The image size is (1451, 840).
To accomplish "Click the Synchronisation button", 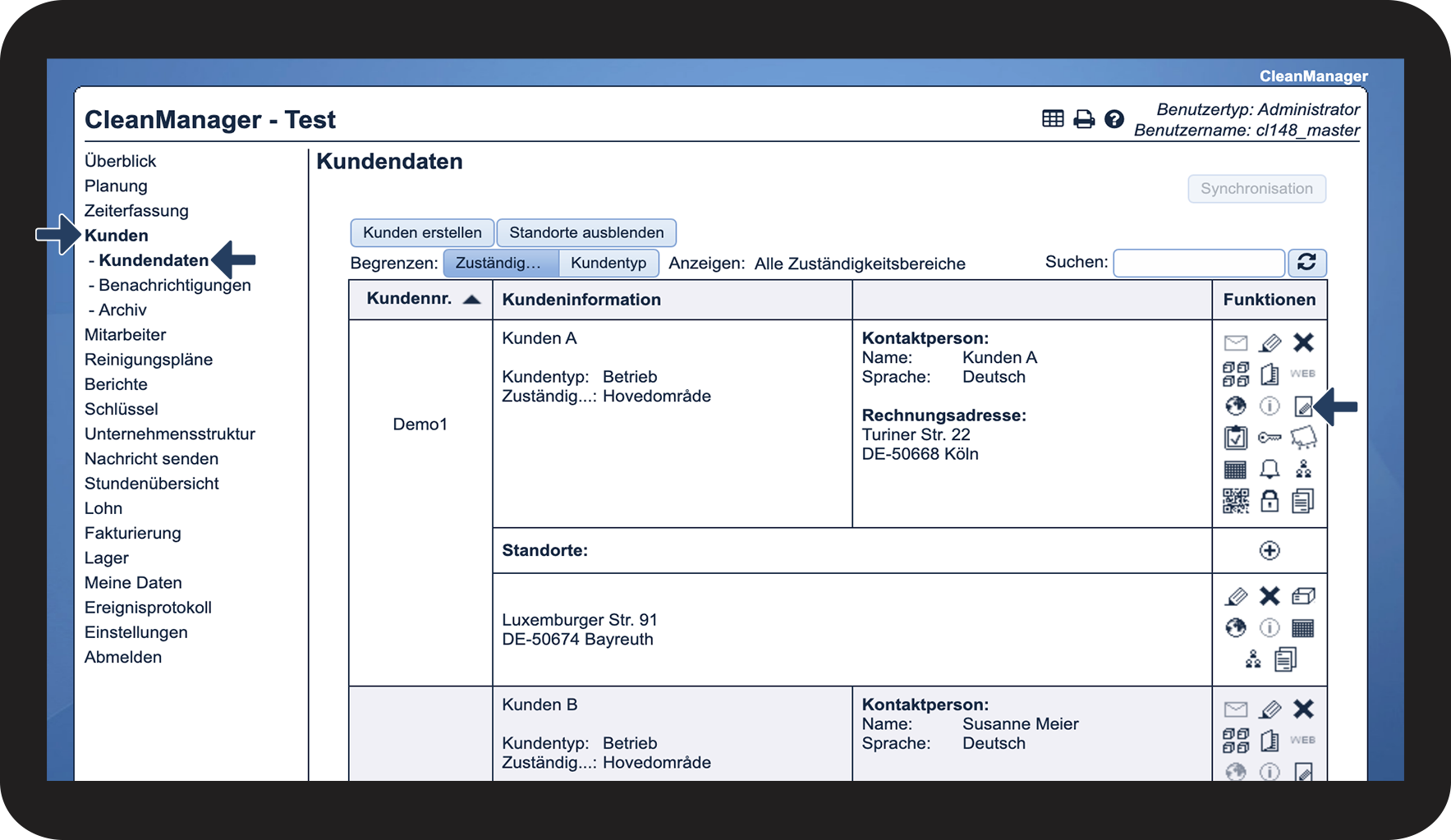I will pyautogui.click(x=1256, y=189).
